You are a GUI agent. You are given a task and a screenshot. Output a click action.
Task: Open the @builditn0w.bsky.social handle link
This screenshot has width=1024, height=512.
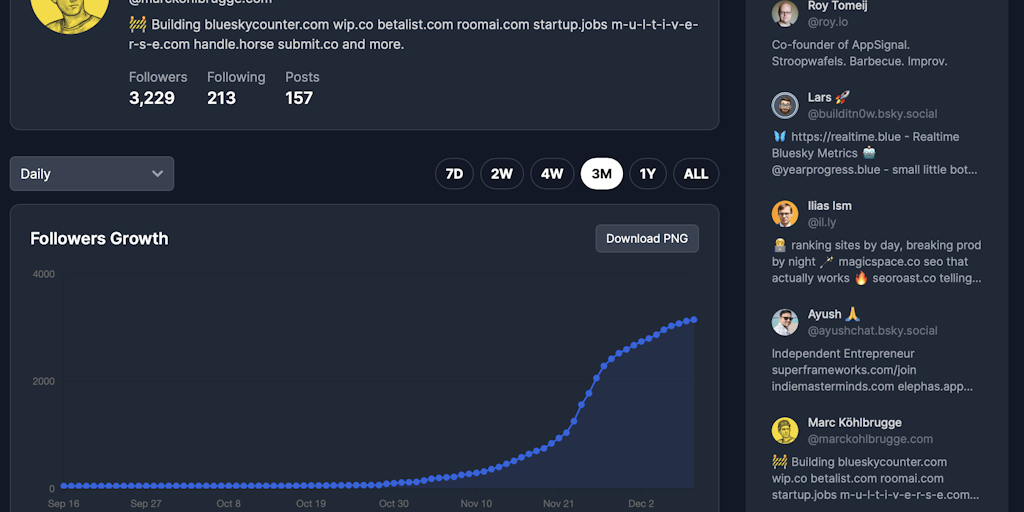click(x=872, y=114)
